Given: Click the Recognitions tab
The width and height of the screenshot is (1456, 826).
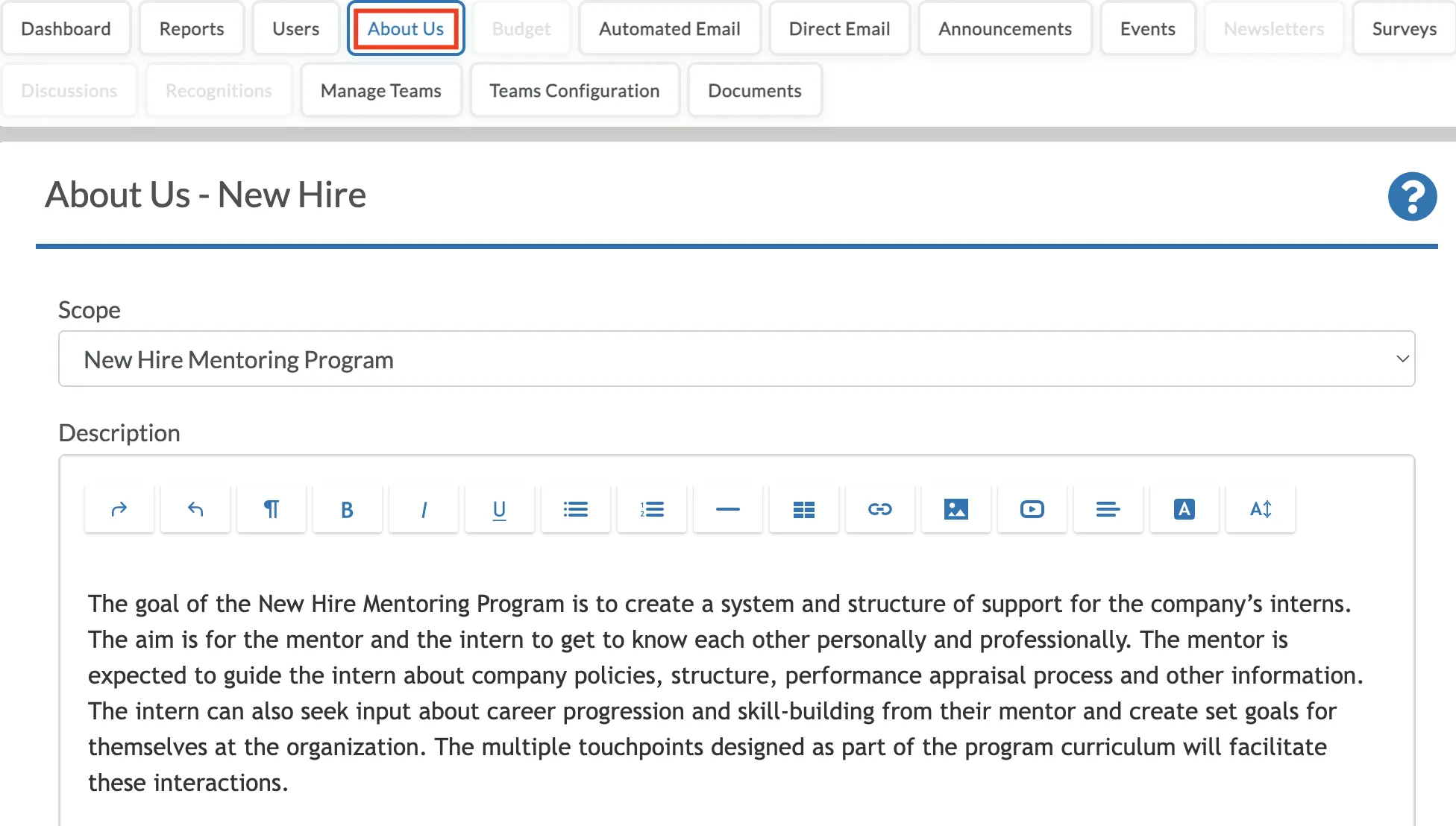Looking at the screenshot, I should [x=219, y=90].
